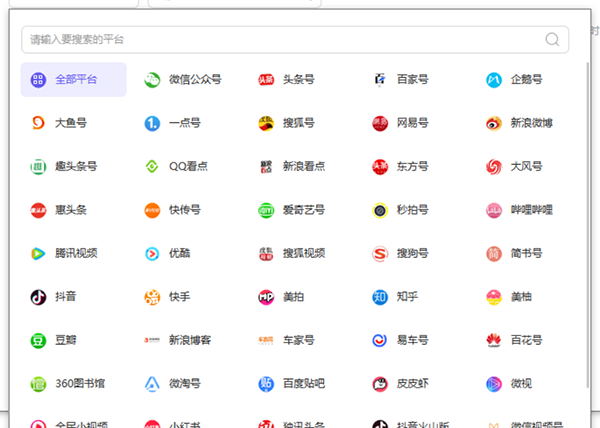Choose the 趣头条号 green icon
This screenshot has height=428, width=600.
[38, 167]
